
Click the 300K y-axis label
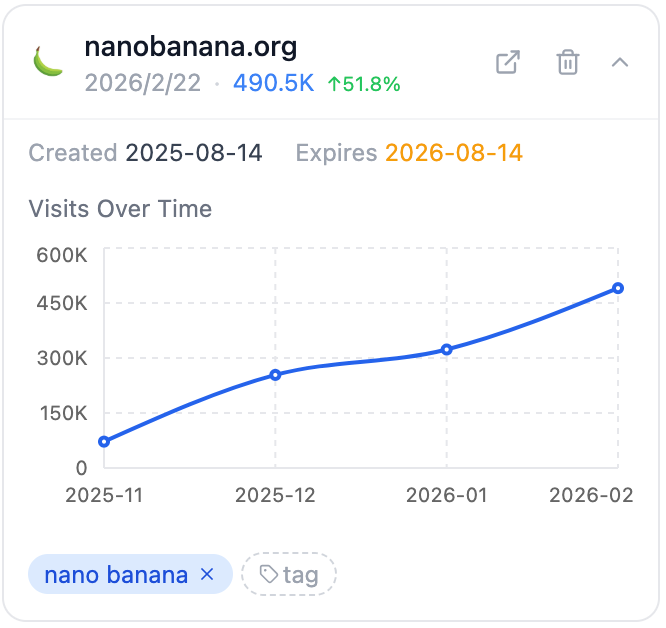(62, 358)
